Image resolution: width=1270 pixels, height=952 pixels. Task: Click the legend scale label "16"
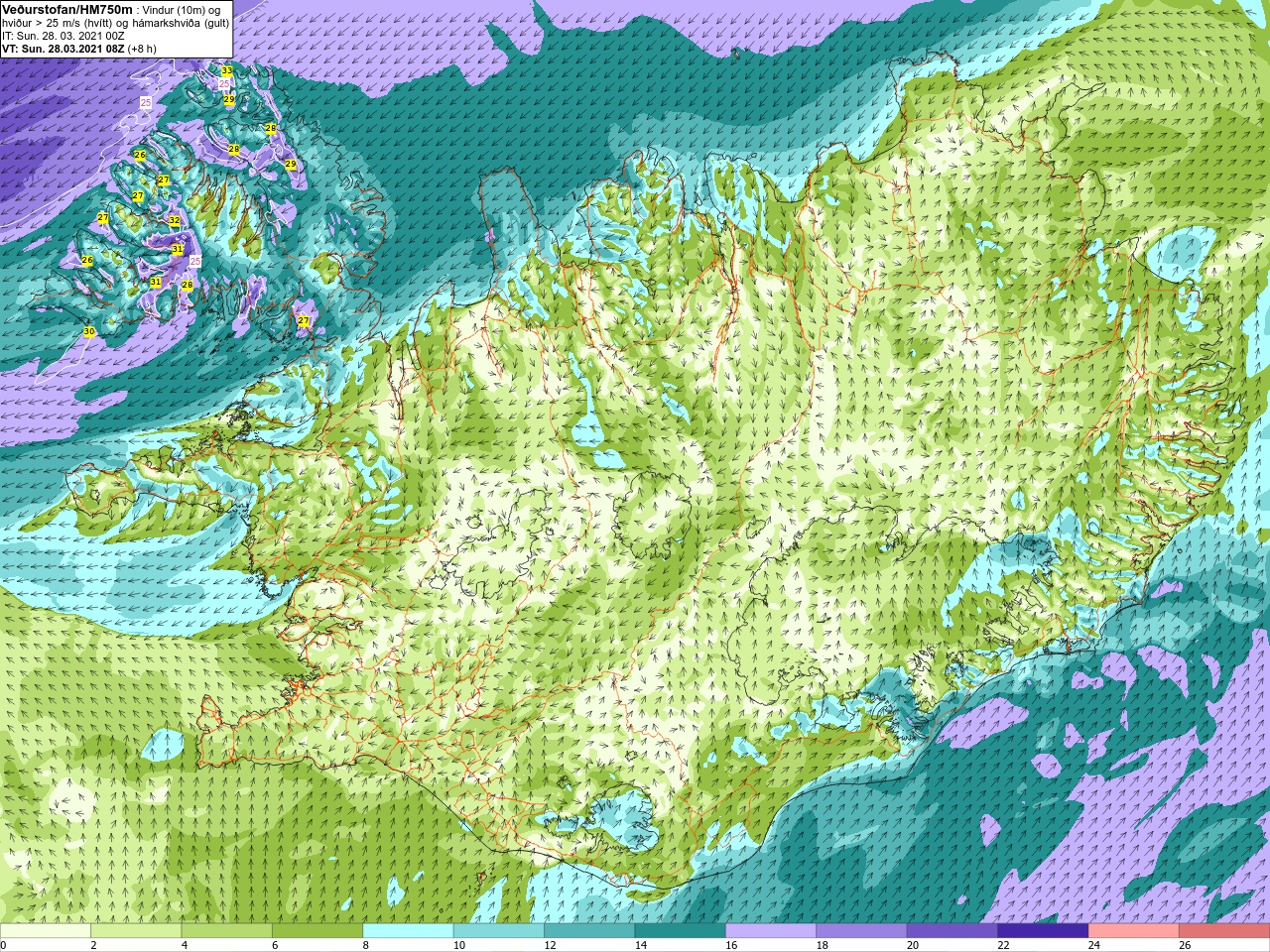tap(731, 945)
